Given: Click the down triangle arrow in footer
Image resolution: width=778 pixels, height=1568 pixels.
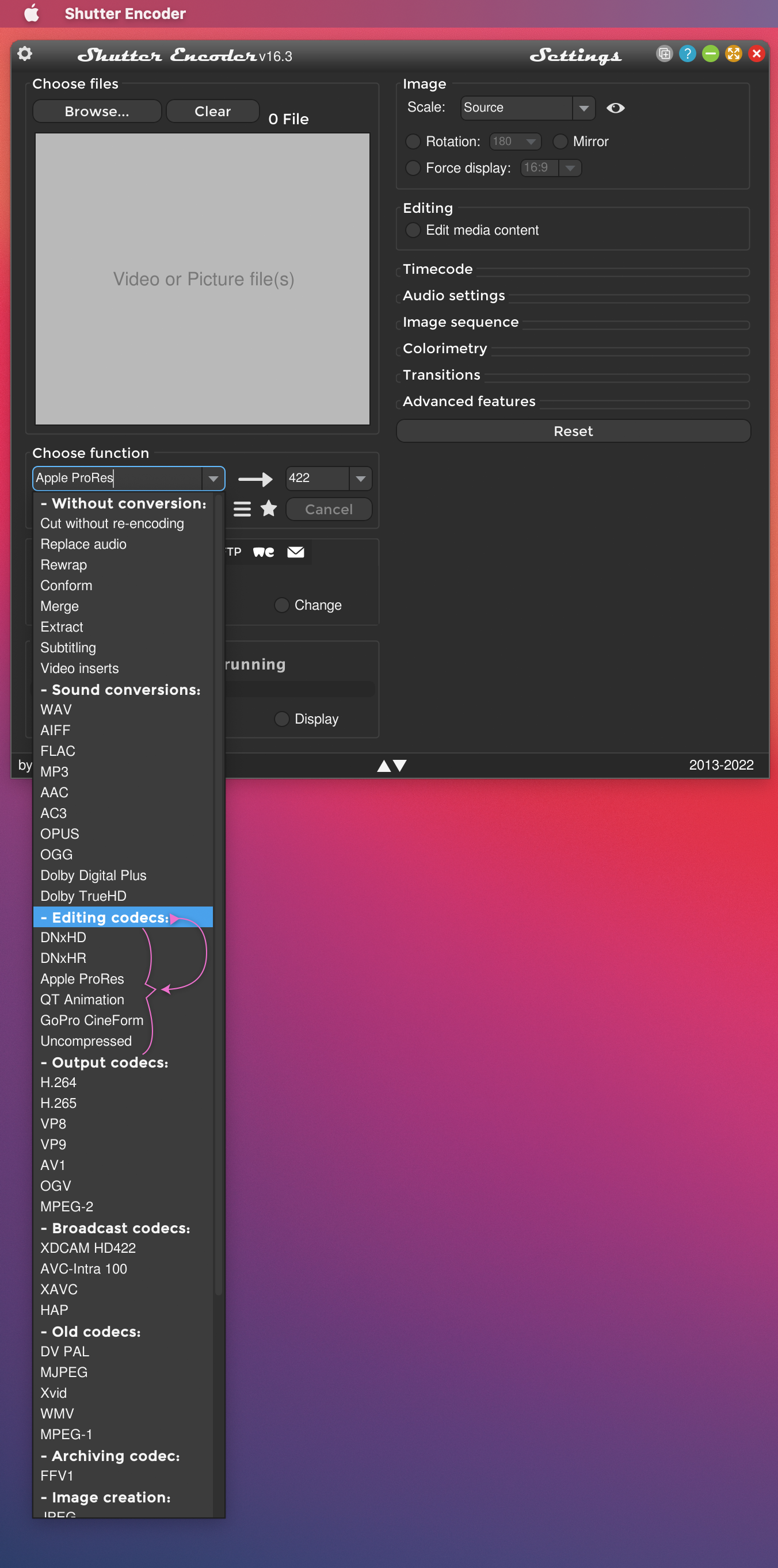Looking at the screenshot, I should [x=400, y=766].
